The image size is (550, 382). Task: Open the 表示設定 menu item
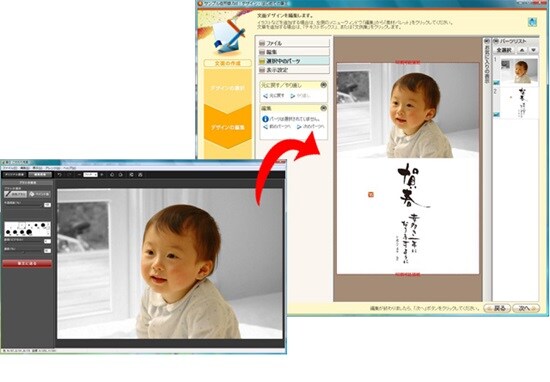[x=294, y=70]
